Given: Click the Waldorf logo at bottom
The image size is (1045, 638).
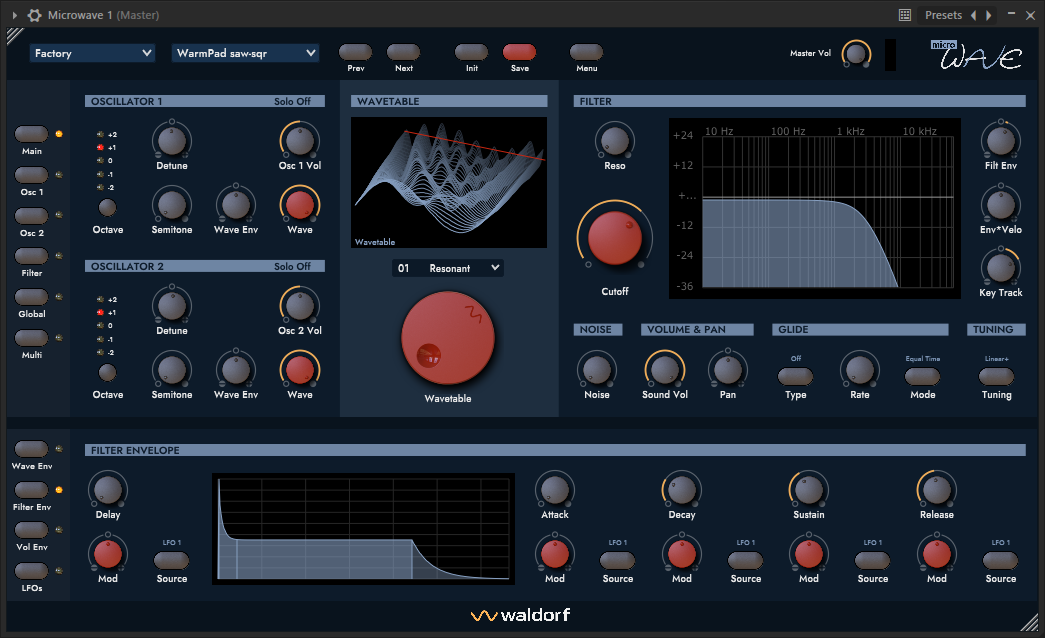Looking at the screenshot, I should click(x=521, y=615).
